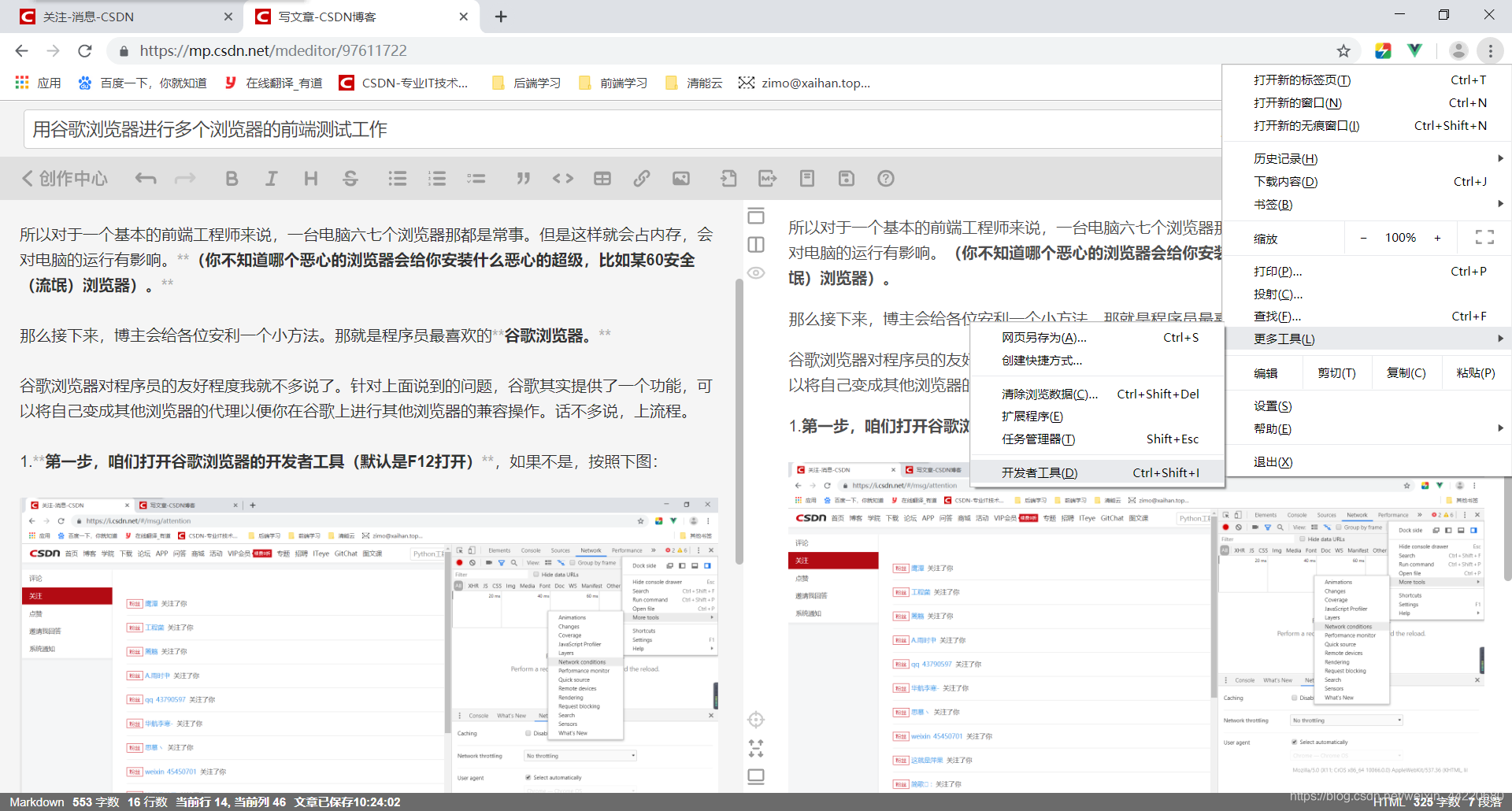Click the bold formatting icon
This screenshot has height=811, width=1512.
coord(232,179)
